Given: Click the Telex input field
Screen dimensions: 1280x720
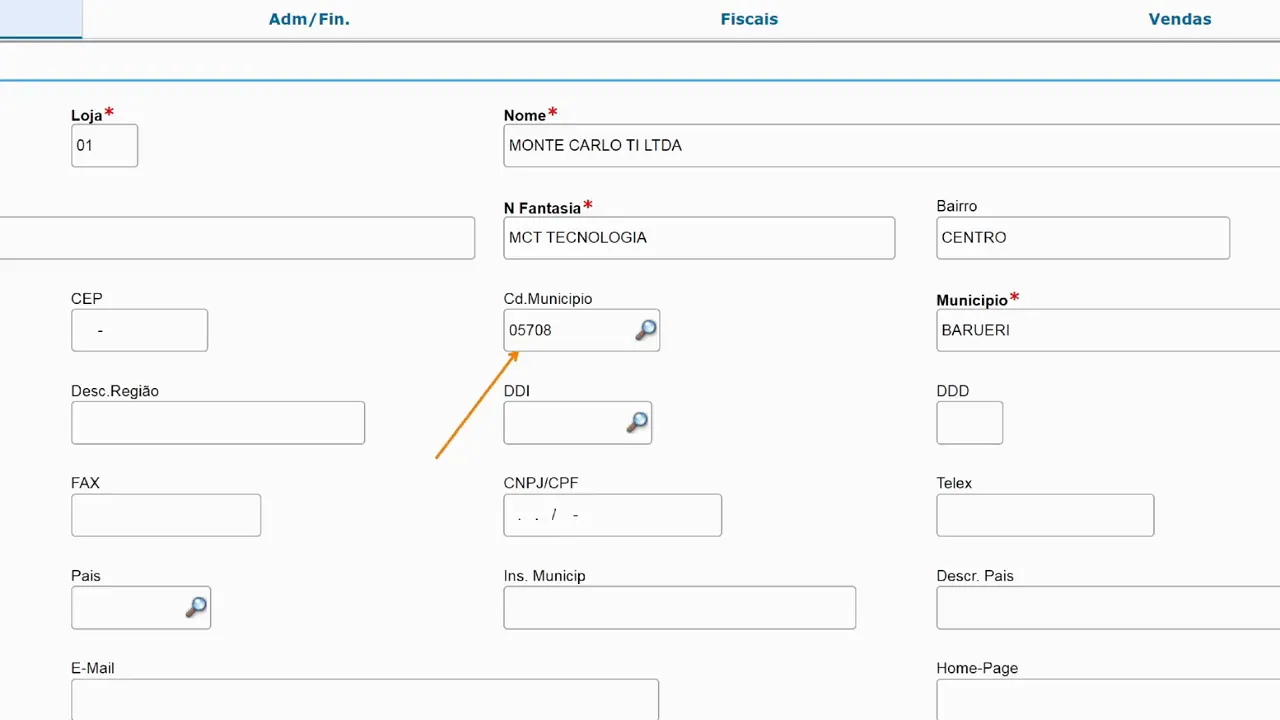Looking at the screenshot, I should [1045, 515].
